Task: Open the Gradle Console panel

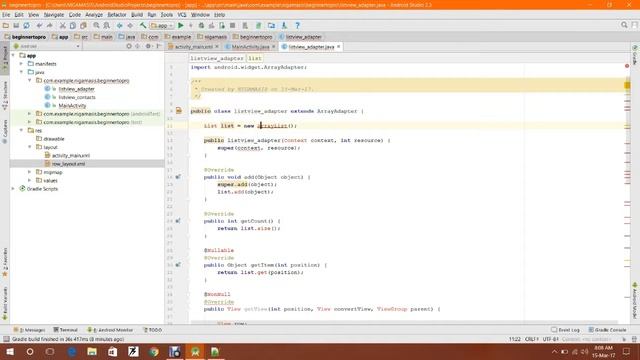Action: [607, 330]
